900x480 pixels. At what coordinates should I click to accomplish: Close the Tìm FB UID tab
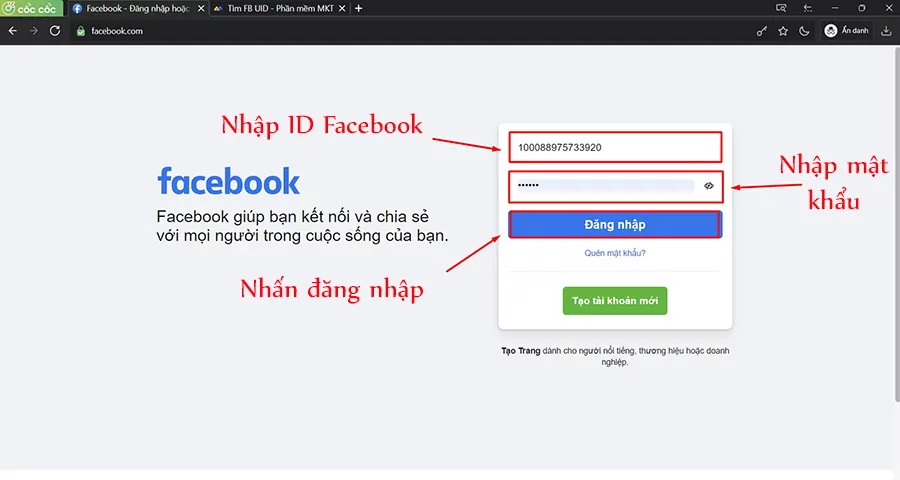tap(342, 9)
